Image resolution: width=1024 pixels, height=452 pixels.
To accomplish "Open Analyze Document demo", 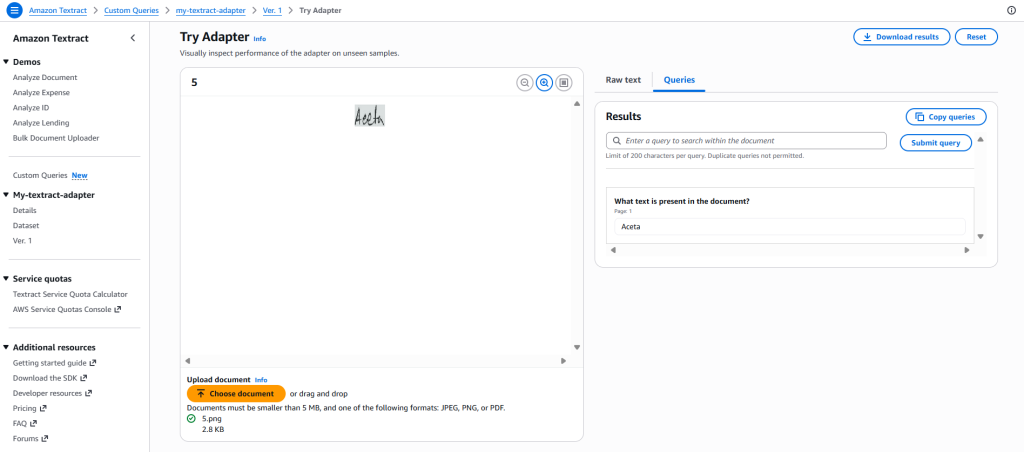I will coord(45,78).
